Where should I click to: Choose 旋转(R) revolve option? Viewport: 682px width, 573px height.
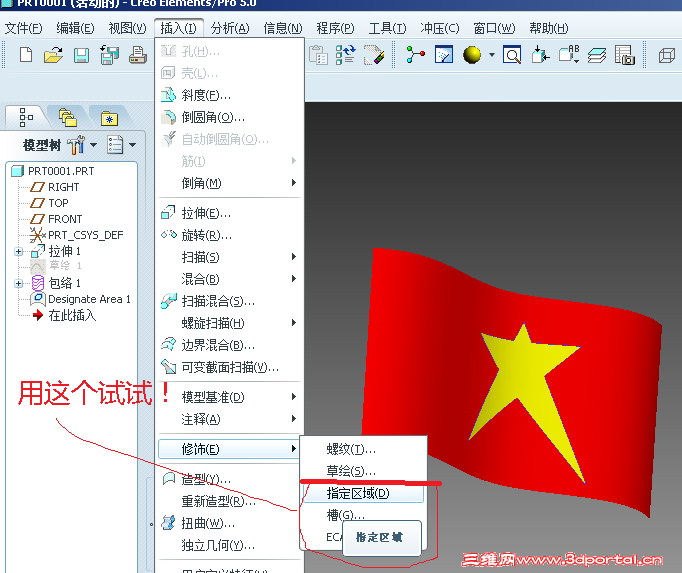click(x=230, y=235)
